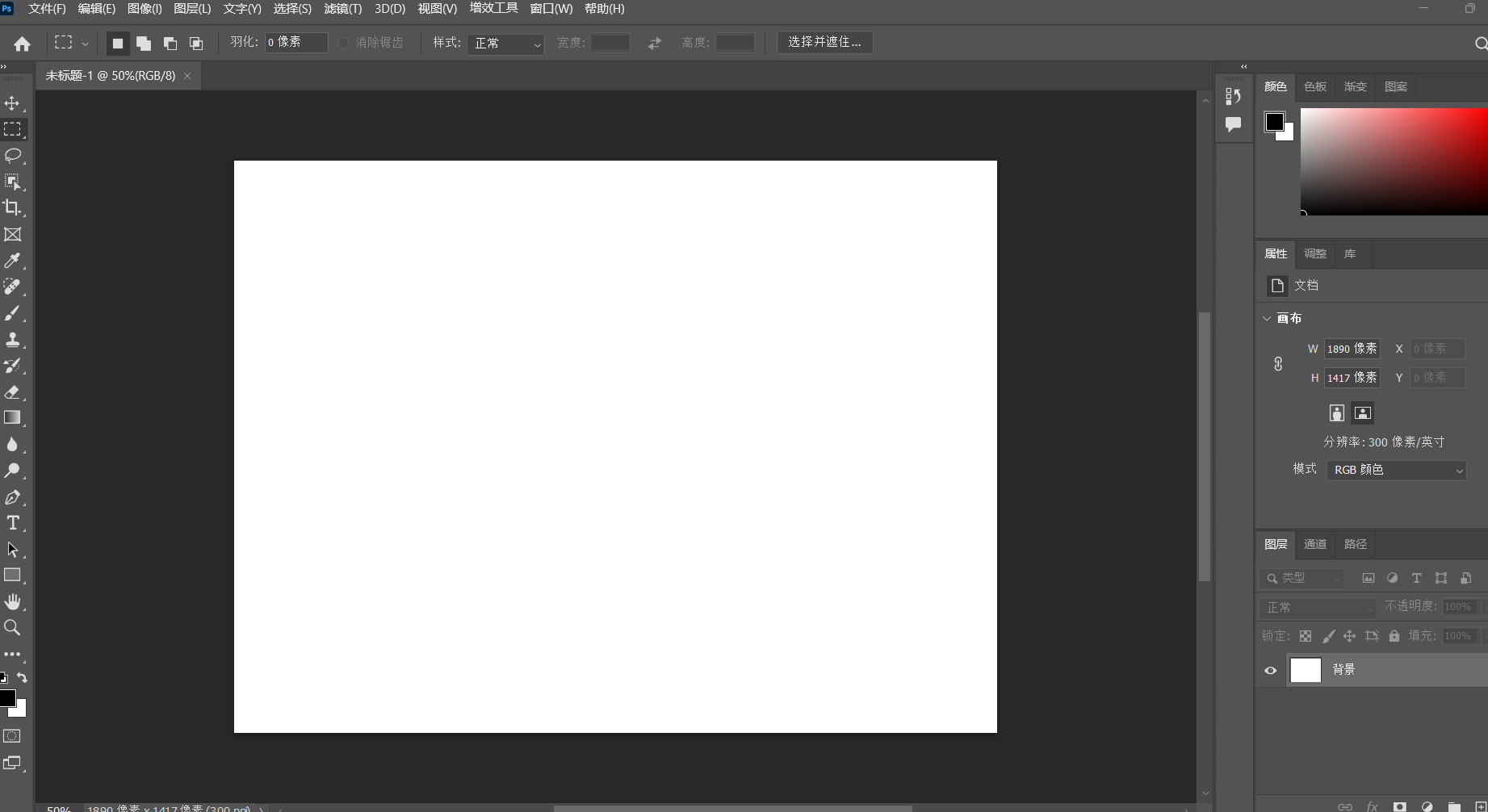This screenshot has height=812, width=1488.
Task: Activate the Crop tool
Action: click(13, 207)
